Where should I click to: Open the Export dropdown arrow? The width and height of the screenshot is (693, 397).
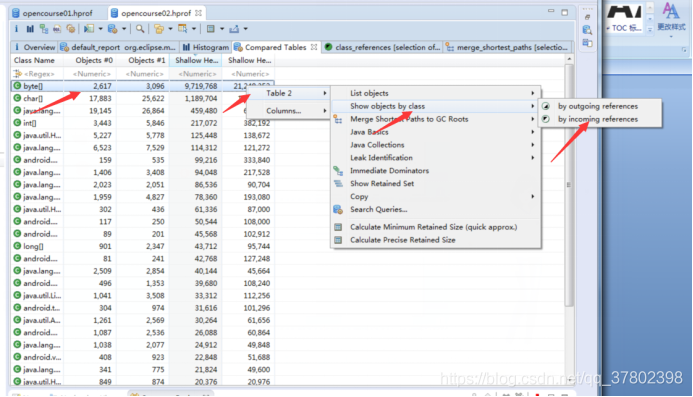tap(246, 29)
